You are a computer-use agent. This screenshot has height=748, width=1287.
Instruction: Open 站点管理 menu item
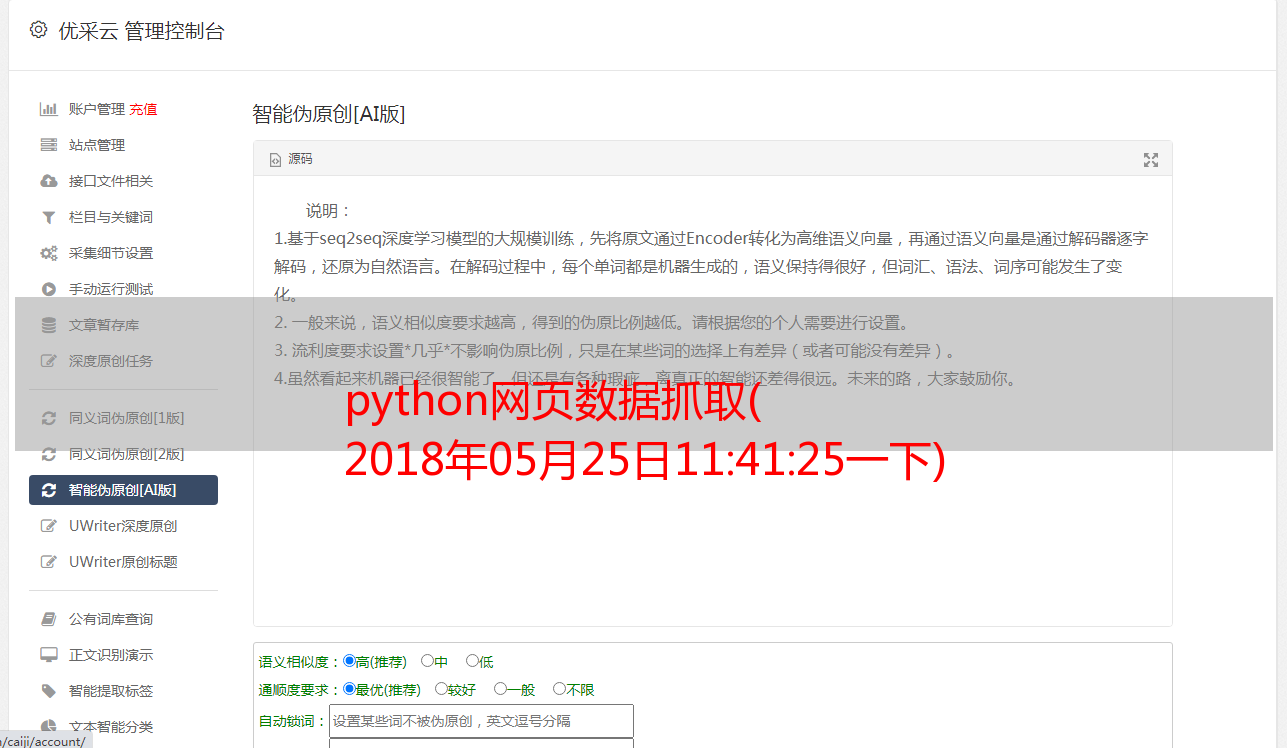point(97,145)
